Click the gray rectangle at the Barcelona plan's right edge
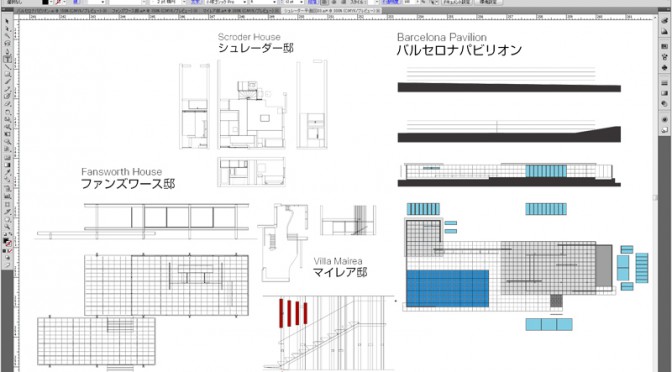Image resolution: width=672 pixels, height=372 pixels. (x=603, y=267)
